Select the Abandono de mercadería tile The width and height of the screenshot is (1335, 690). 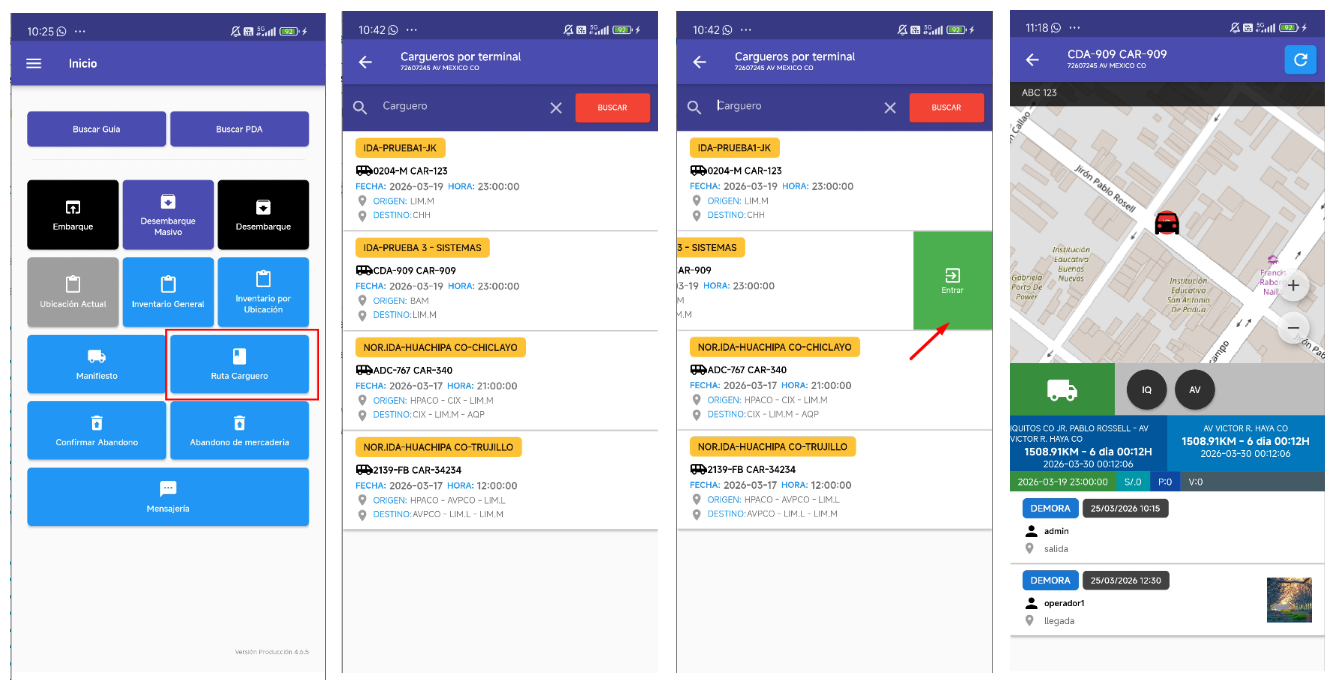(x=239, y=430)
